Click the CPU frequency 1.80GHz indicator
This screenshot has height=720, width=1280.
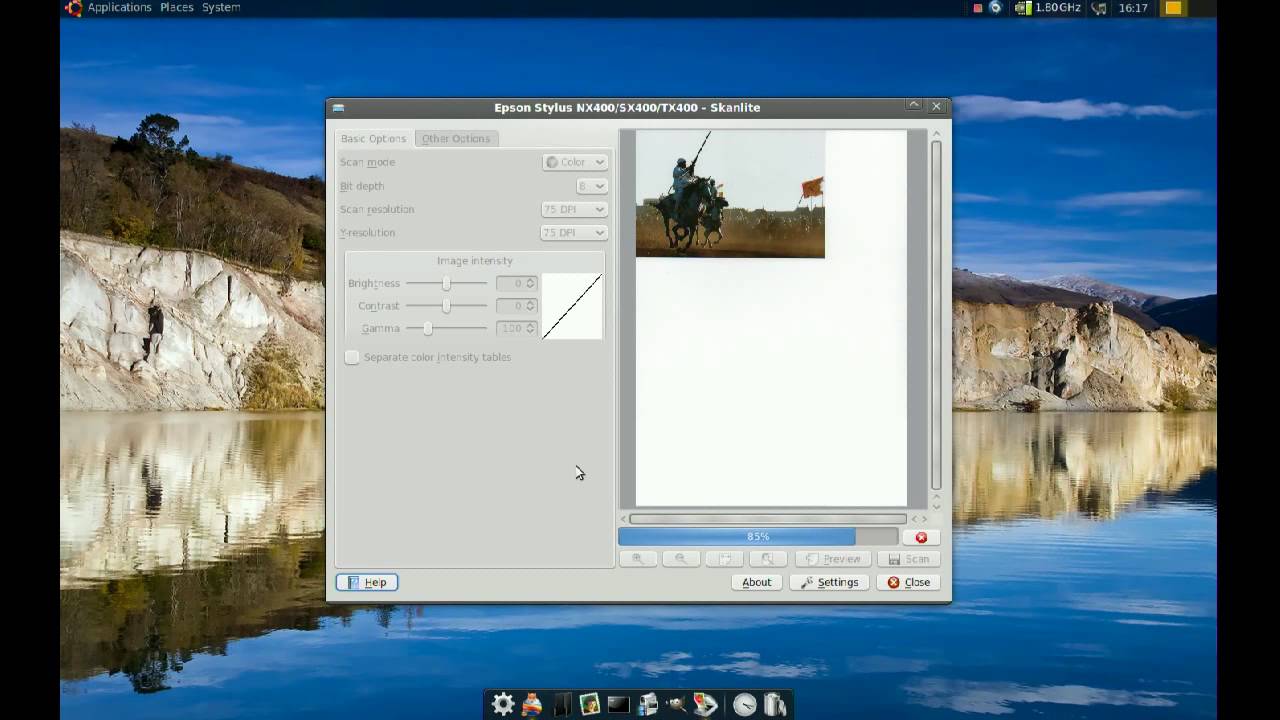coord(1048,7)
